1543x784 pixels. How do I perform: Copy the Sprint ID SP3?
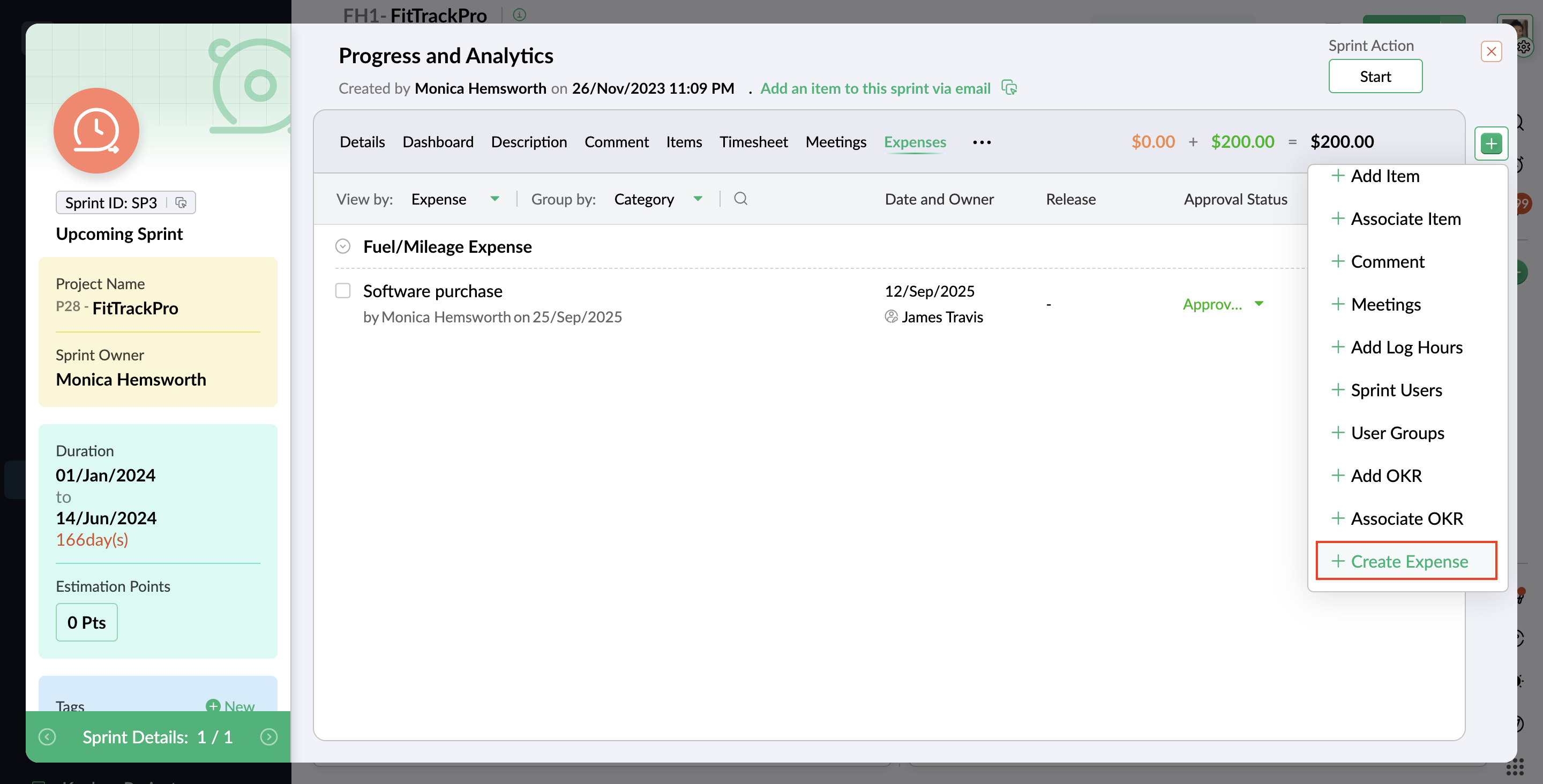181,202
